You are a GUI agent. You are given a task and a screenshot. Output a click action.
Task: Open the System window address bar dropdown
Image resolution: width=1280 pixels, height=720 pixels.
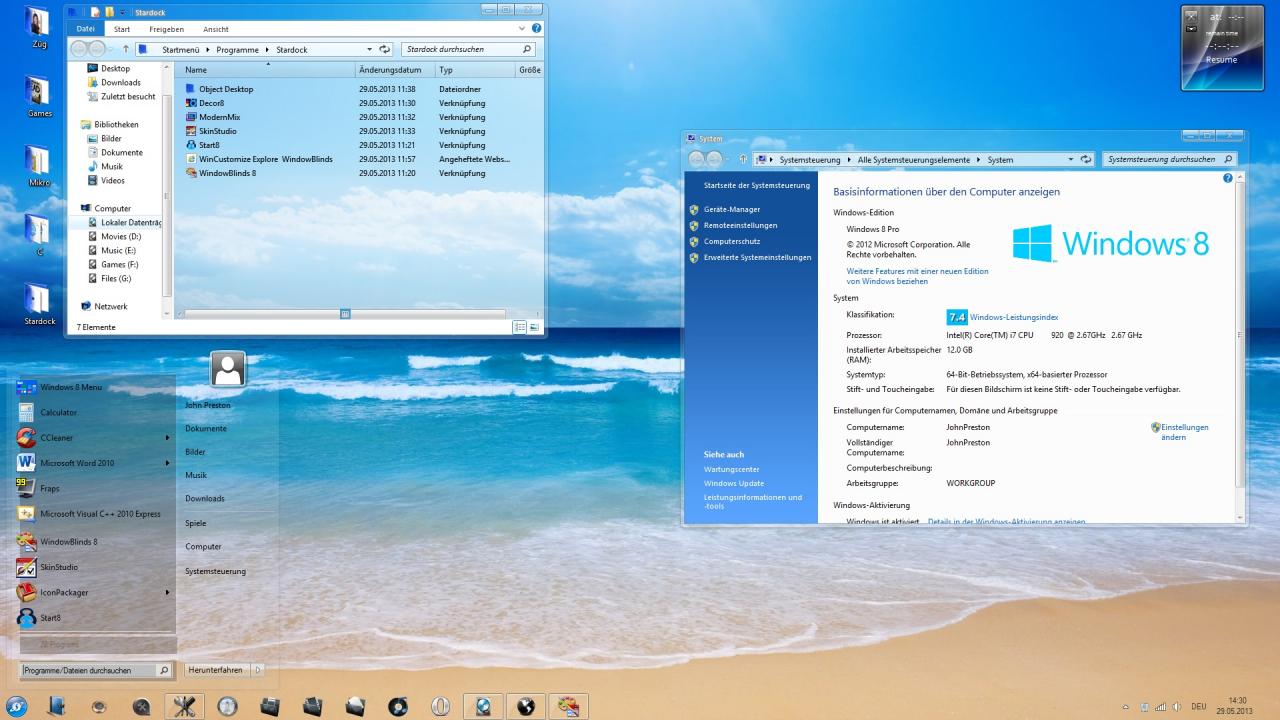pyautogui.click(x=1071, y=159)
